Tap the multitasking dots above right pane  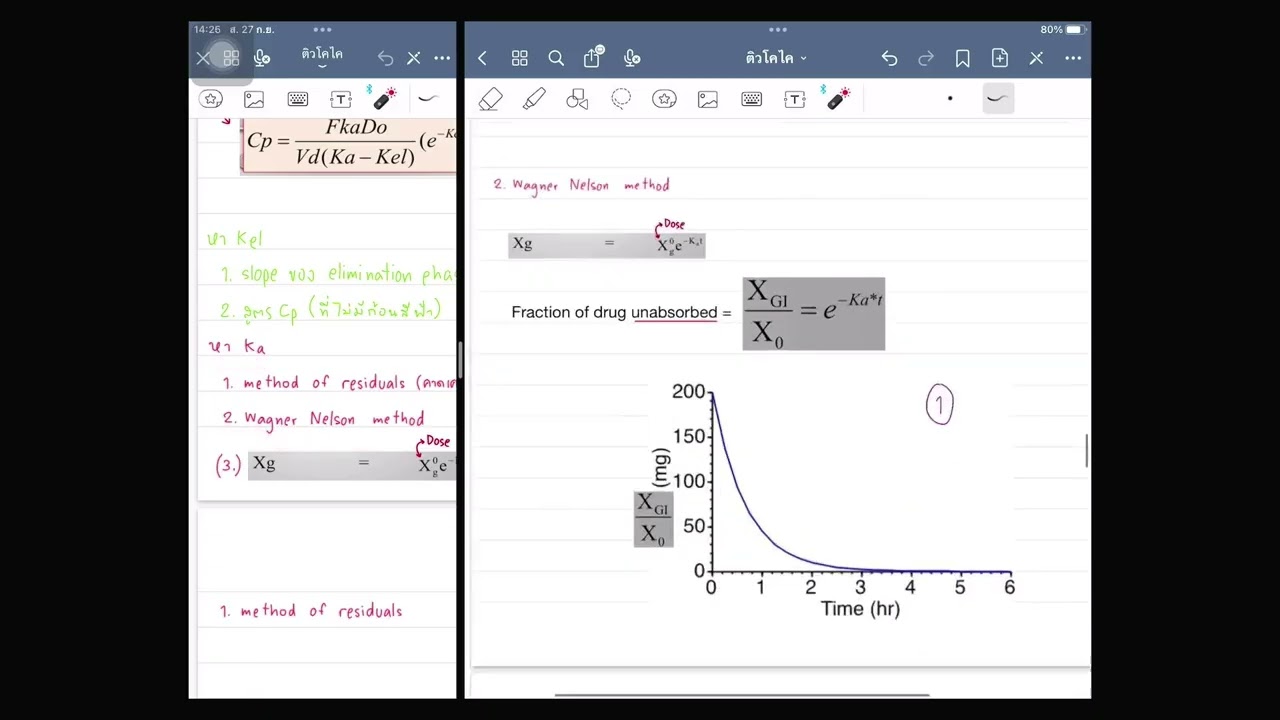pos(778,30)
